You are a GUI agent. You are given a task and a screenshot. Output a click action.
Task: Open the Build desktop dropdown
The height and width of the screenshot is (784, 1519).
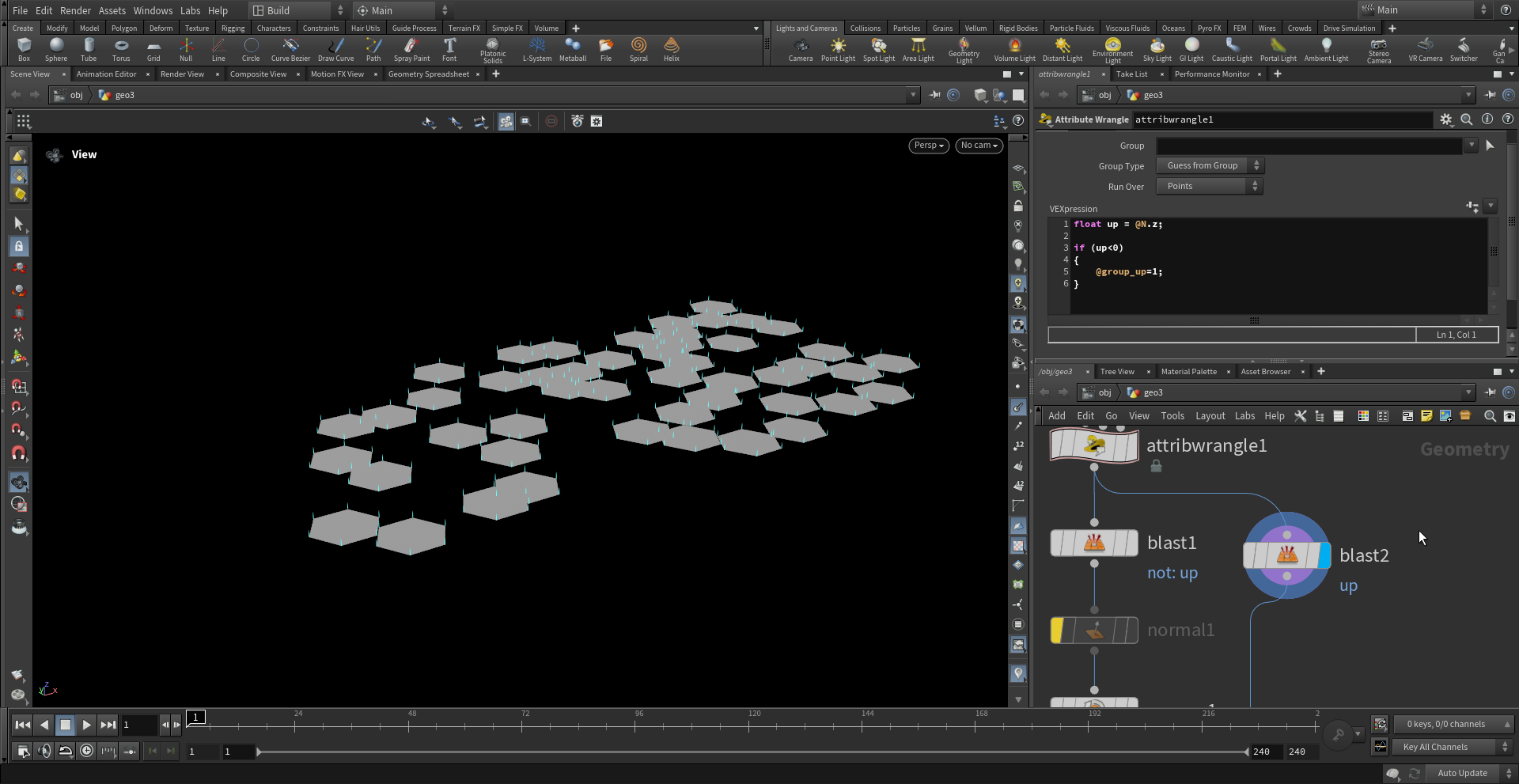[297, 10]
